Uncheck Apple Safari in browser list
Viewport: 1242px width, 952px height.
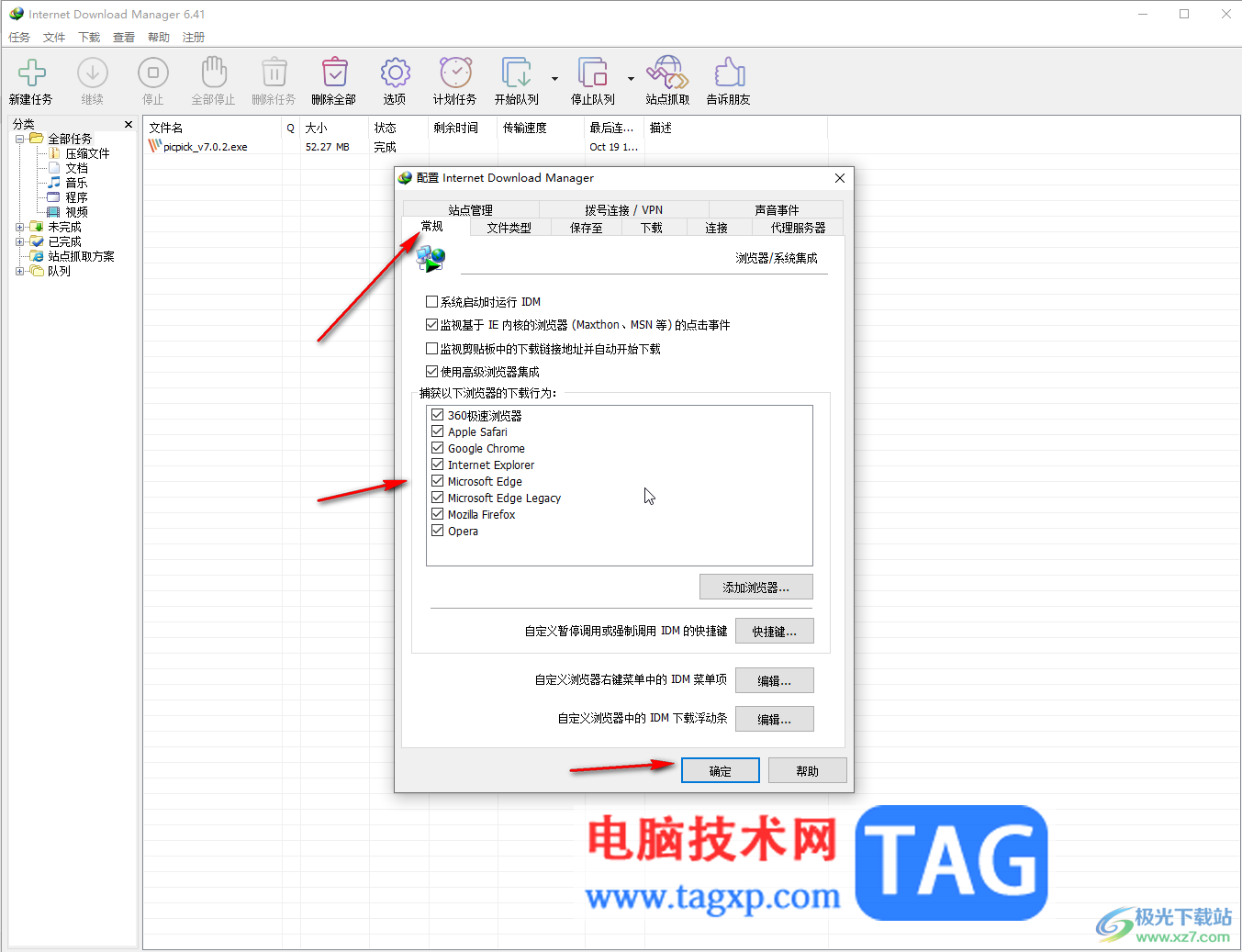[438, 431]
